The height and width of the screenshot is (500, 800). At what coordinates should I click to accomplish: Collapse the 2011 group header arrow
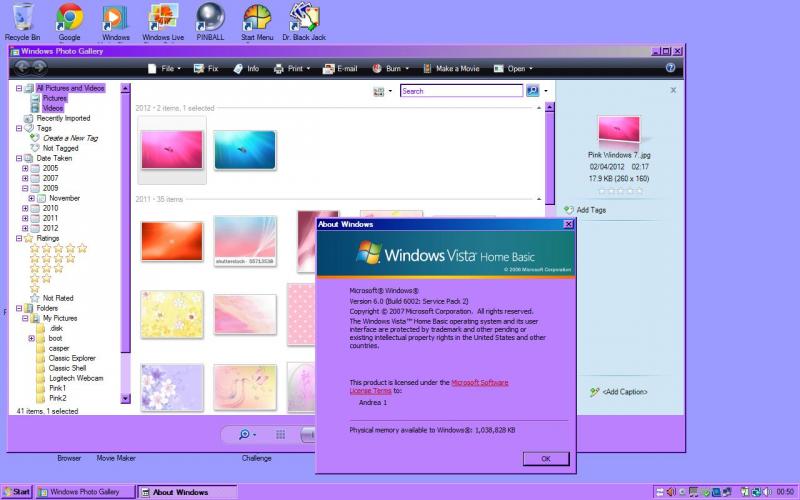click(x=539, y=199)
